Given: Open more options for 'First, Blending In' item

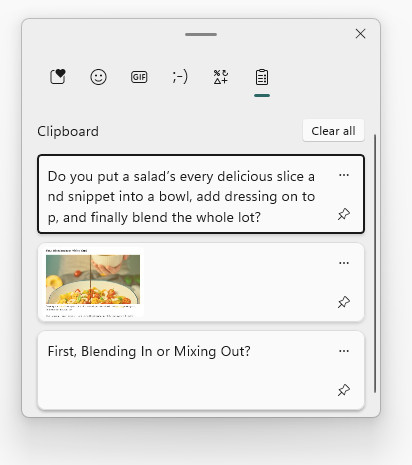Looking at the screenshot, I should (x=344, y=351).
